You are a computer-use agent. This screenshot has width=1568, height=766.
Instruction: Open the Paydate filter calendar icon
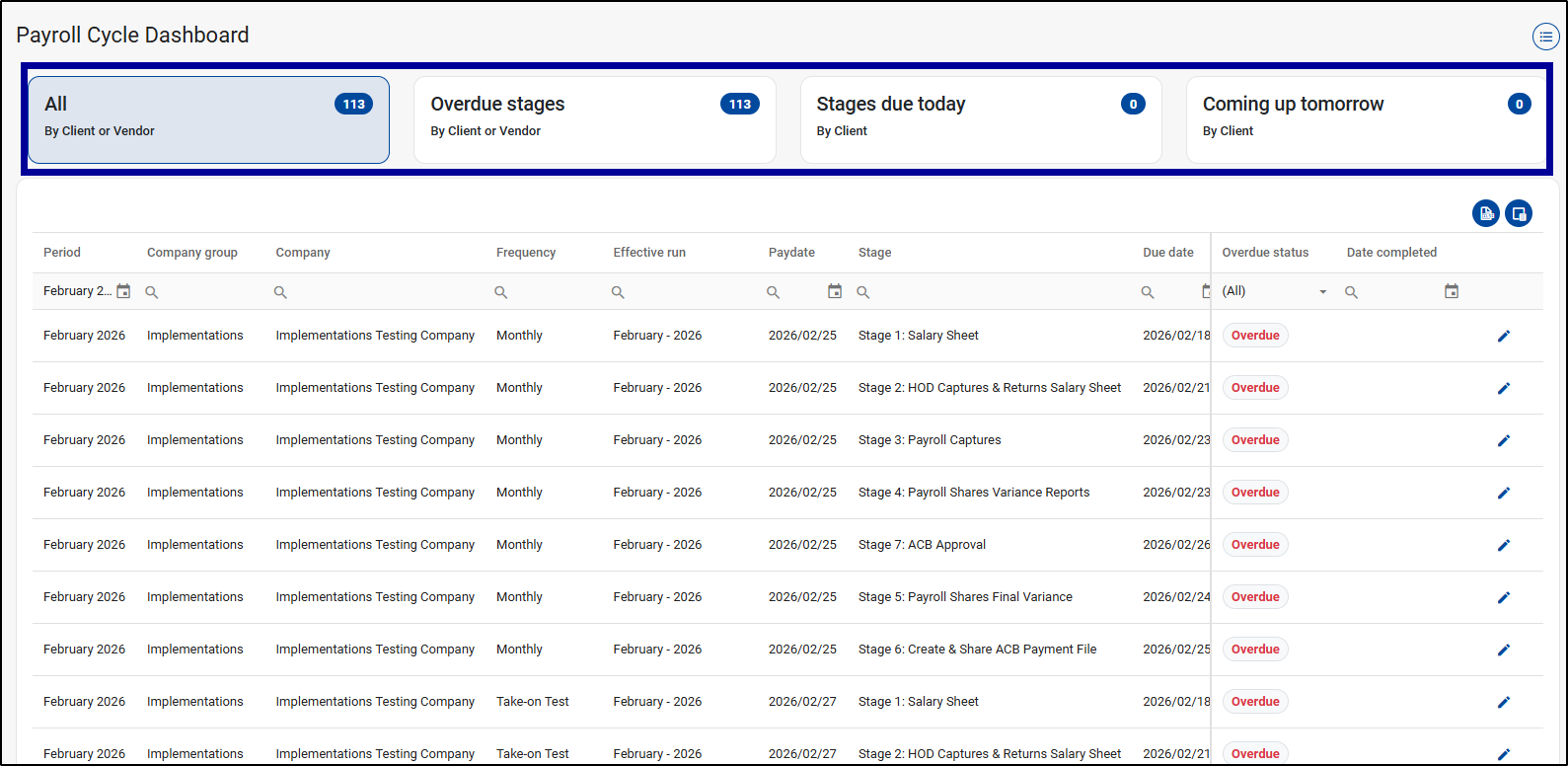coord(835,291)
